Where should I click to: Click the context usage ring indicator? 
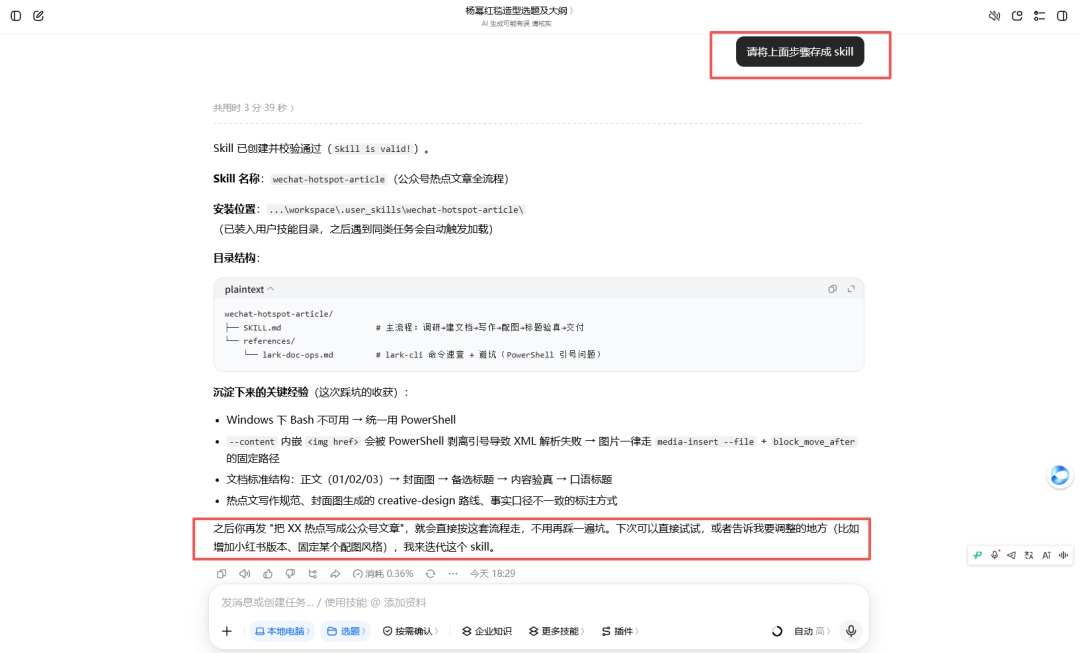[x=777, y=631]
